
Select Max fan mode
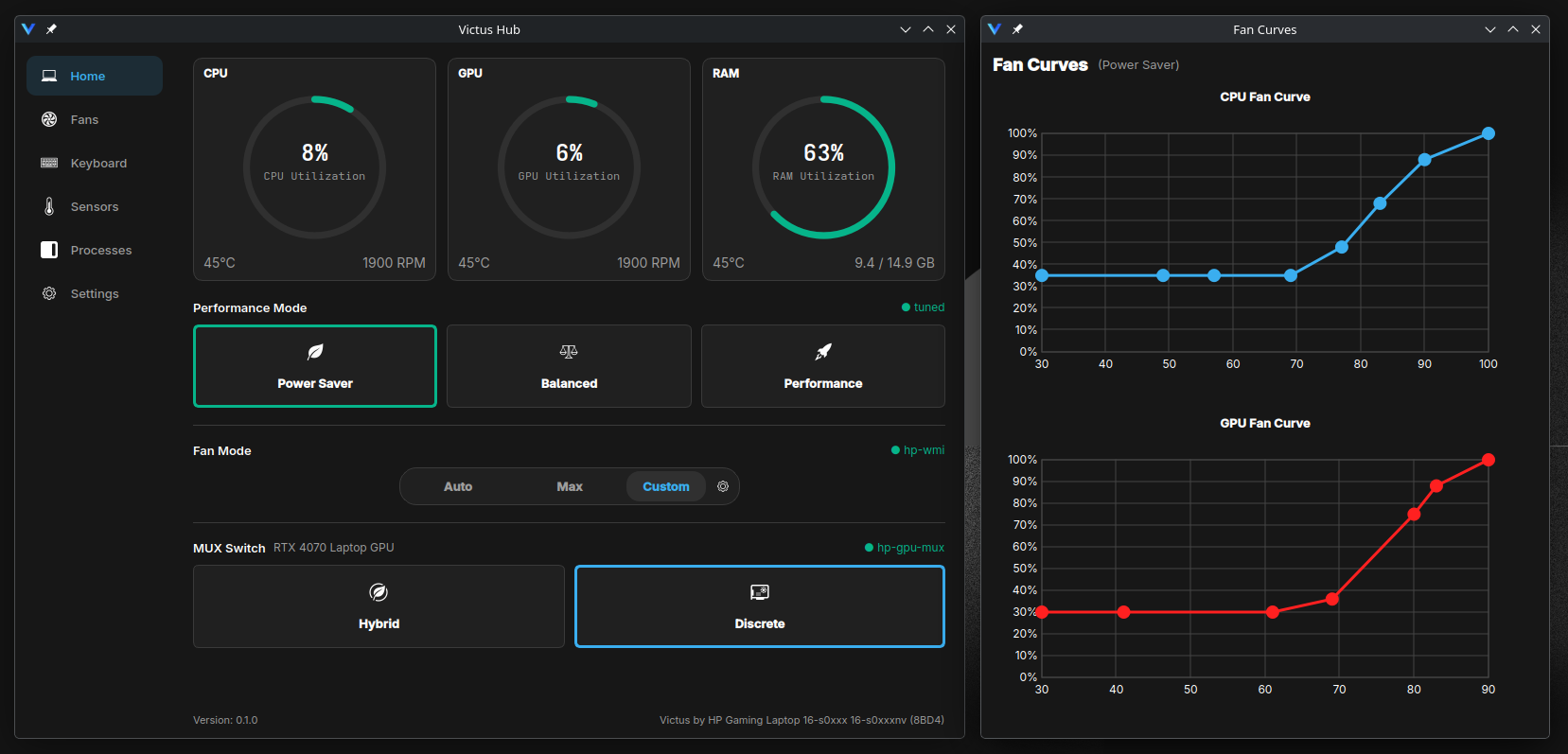(x=570, y=486)
